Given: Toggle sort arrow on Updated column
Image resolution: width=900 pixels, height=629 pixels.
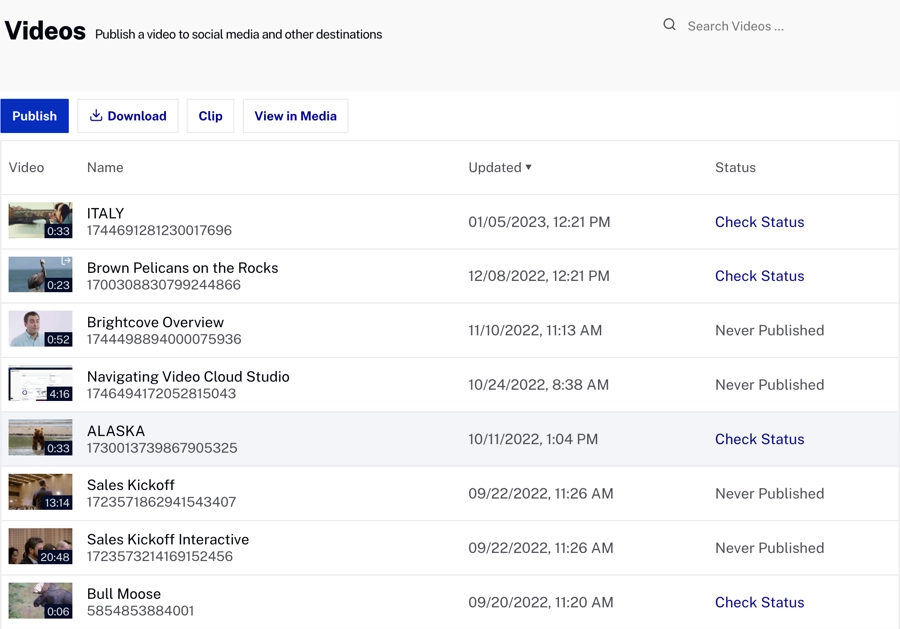Looking at the screenshot, I should coord(529,167).
